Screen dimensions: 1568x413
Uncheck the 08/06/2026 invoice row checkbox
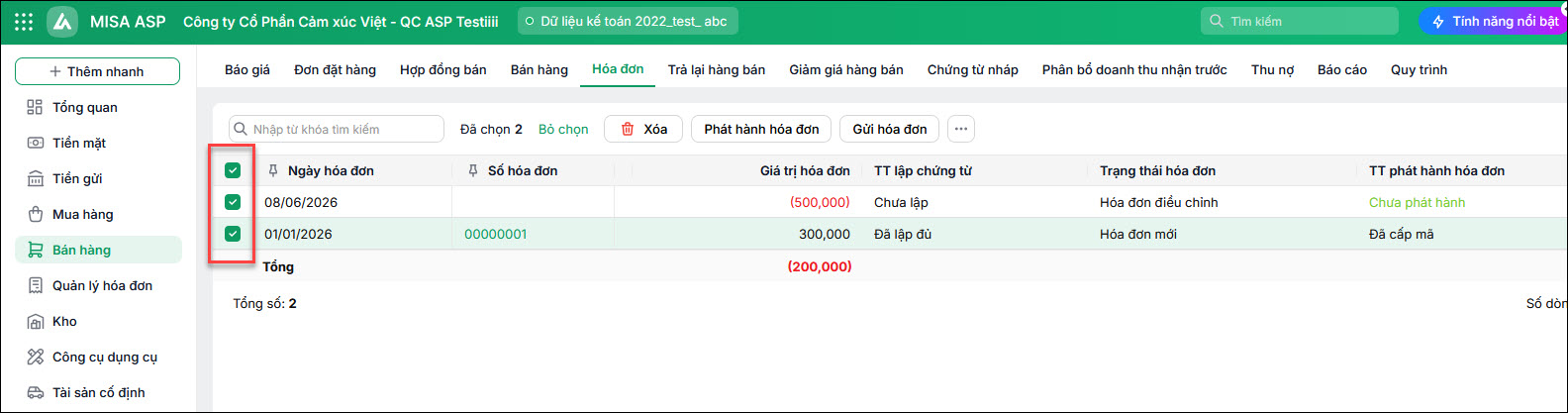pyautogui.click(x=233, y=202)
